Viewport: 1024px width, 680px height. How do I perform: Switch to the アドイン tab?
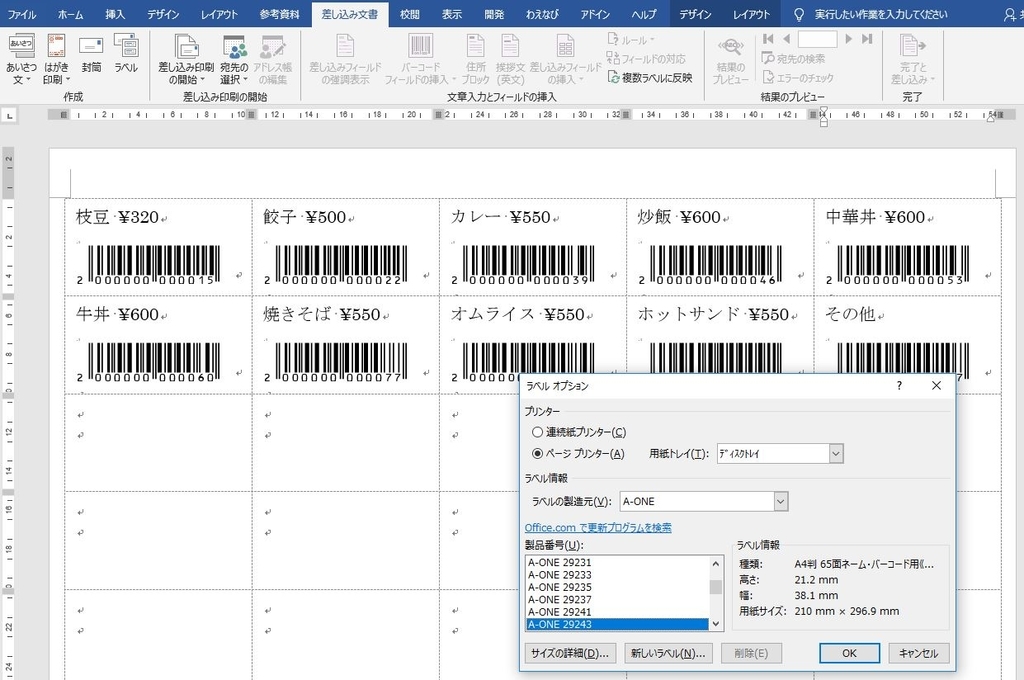pos(595,14)
